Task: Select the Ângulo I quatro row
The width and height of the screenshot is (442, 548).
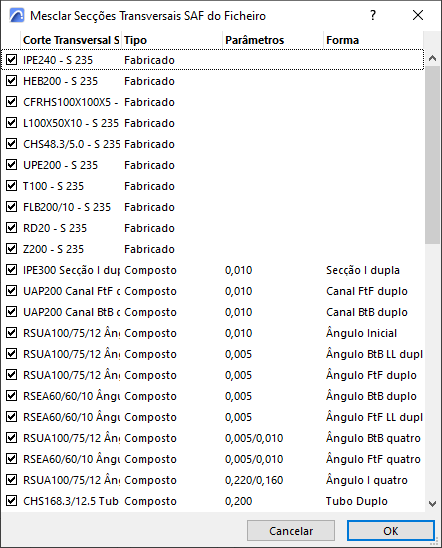Action: (x=213, y=480)
